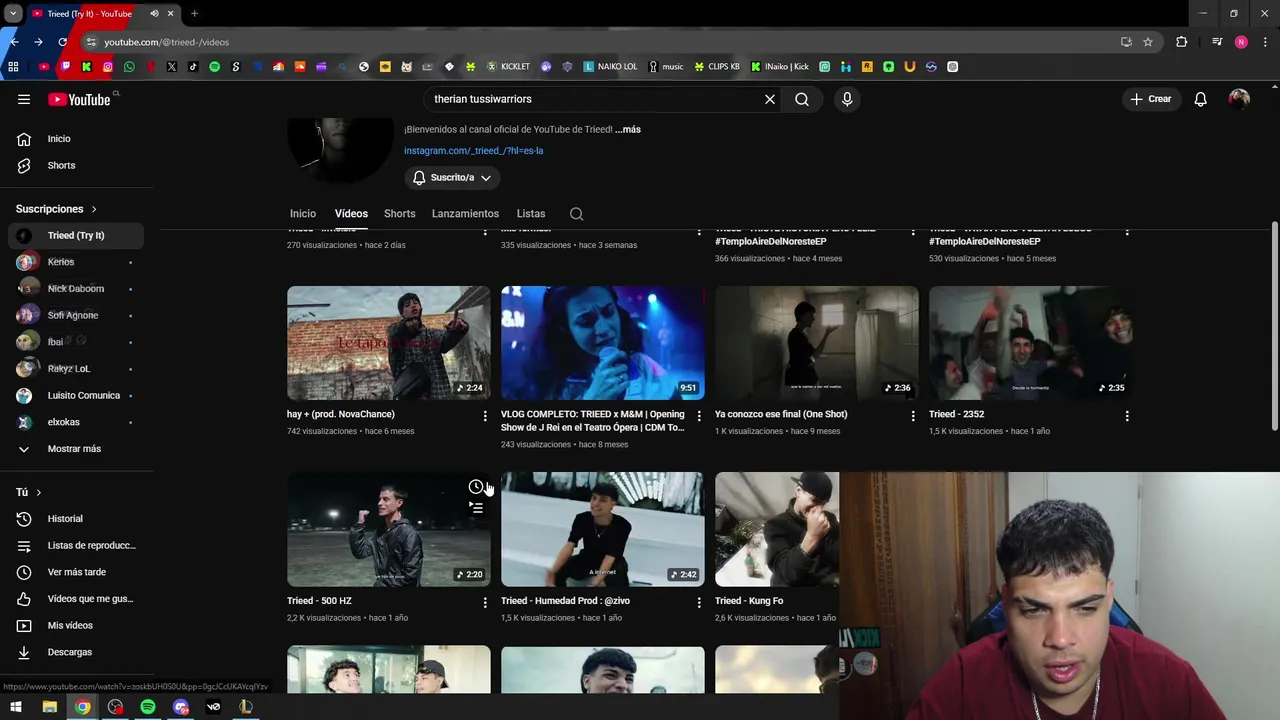
Task: Clear the search text with the X
Action: point(770,99)
